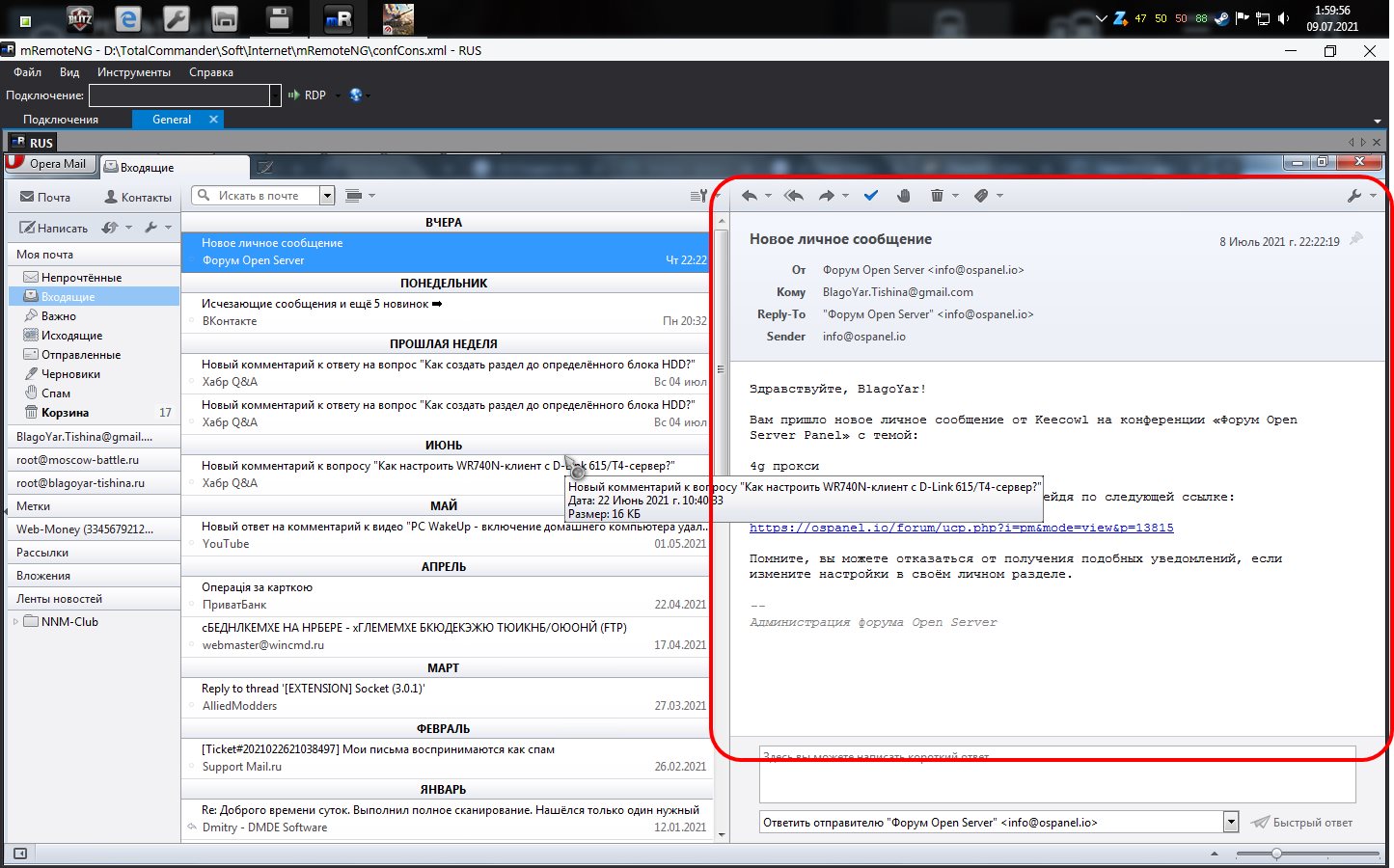Click the Opera Mail menu button
This screenshot has height=868, width=1394.
point(48,164)
